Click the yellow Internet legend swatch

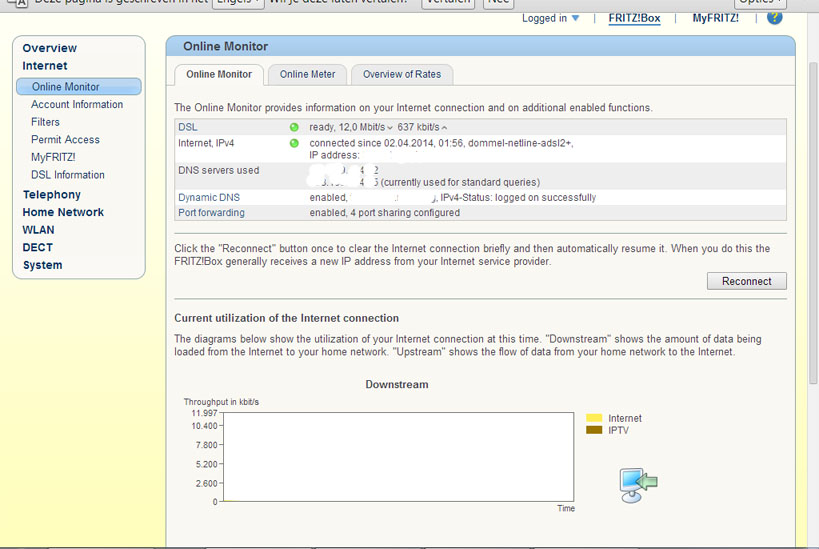[x=594, y=418]
